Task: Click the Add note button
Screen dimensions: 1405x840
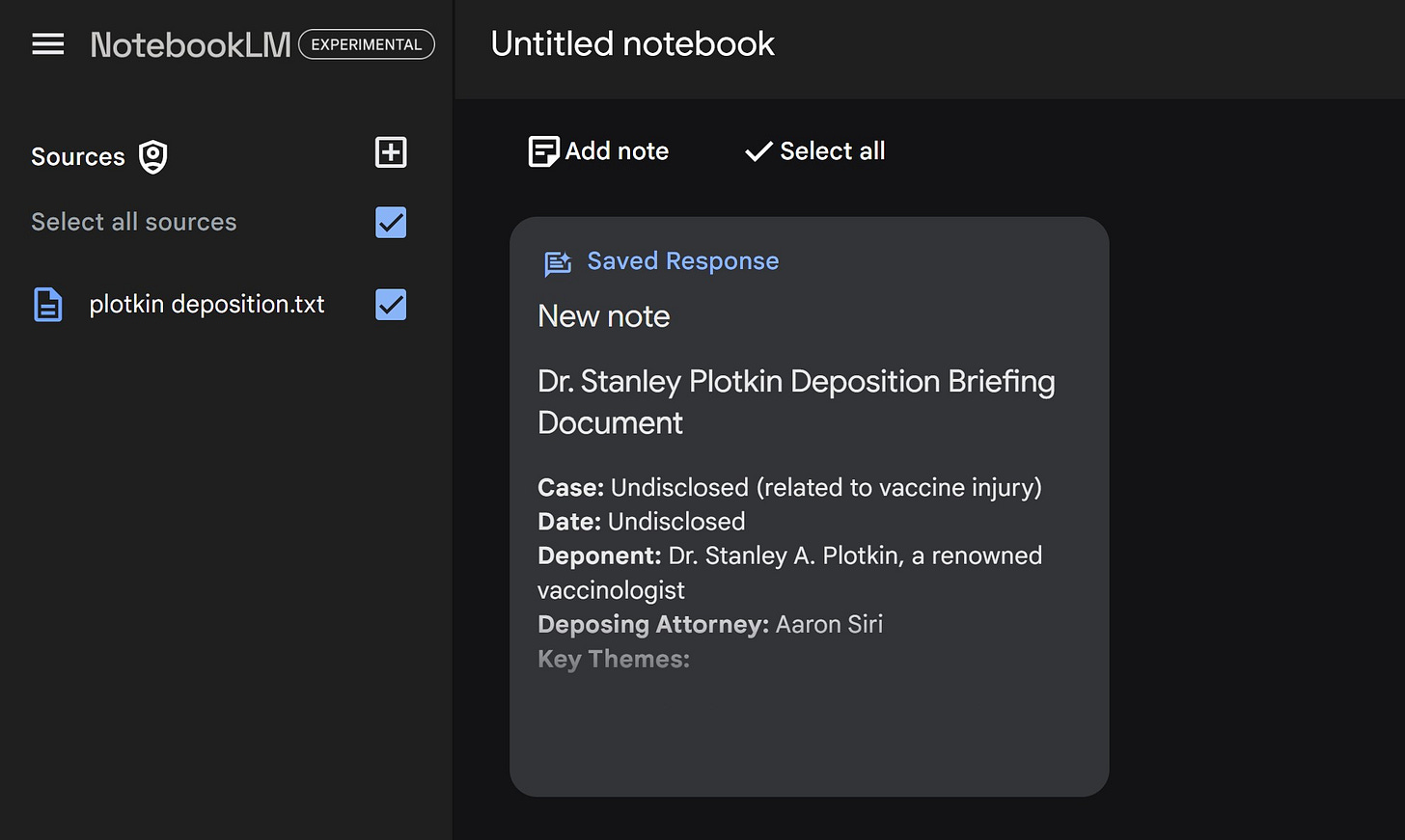Action: pos(598,151)
